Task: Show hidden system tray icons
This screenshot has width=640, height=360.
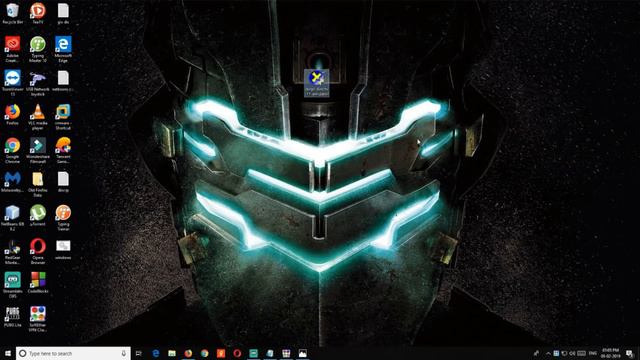Action: tap(548, 353)
